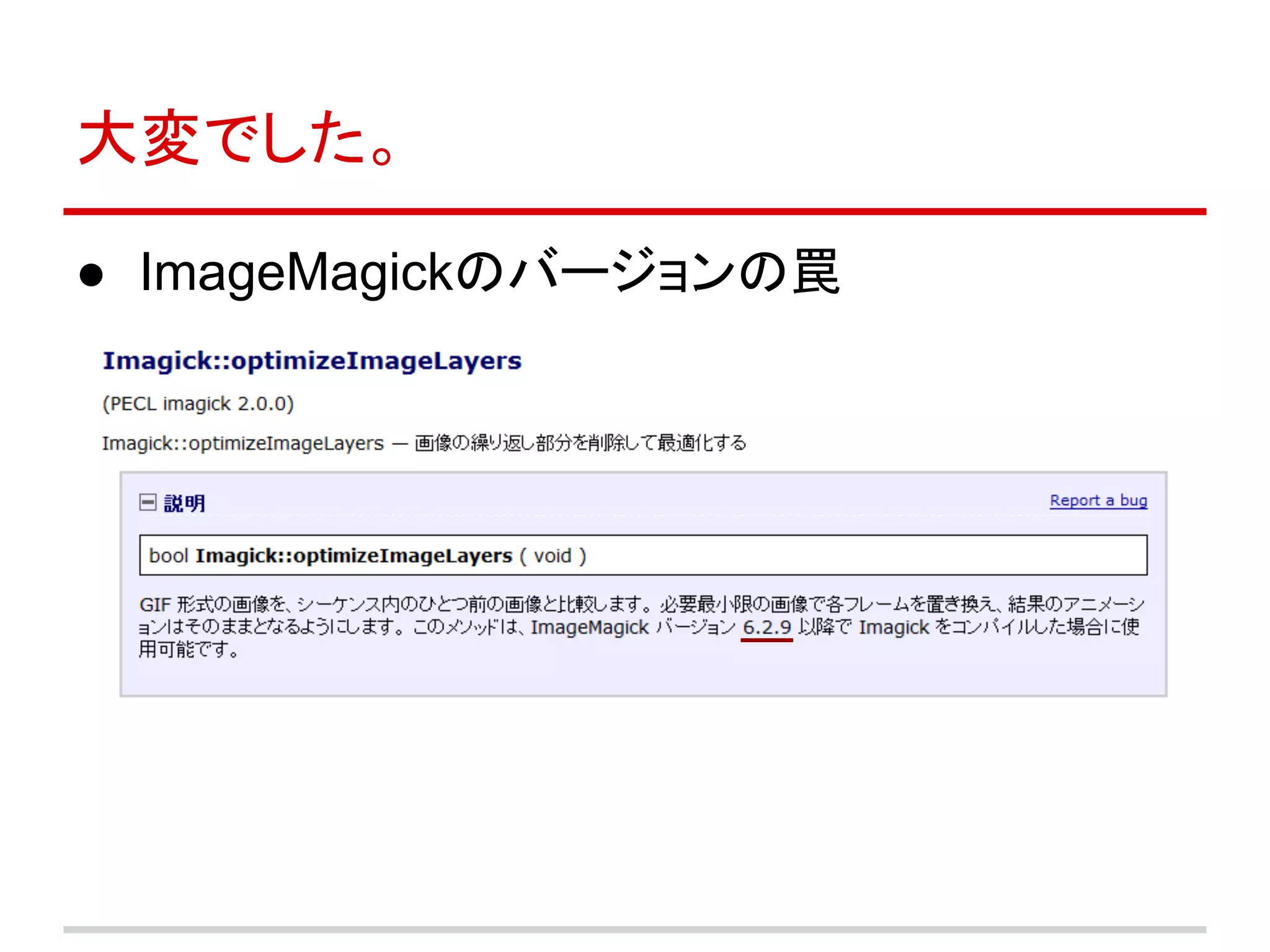The width and height of the screenshot is (1270, 952).
Task: Click the description paragraph starting with GIF 形式の画像を
Action: tap(641, 627)
